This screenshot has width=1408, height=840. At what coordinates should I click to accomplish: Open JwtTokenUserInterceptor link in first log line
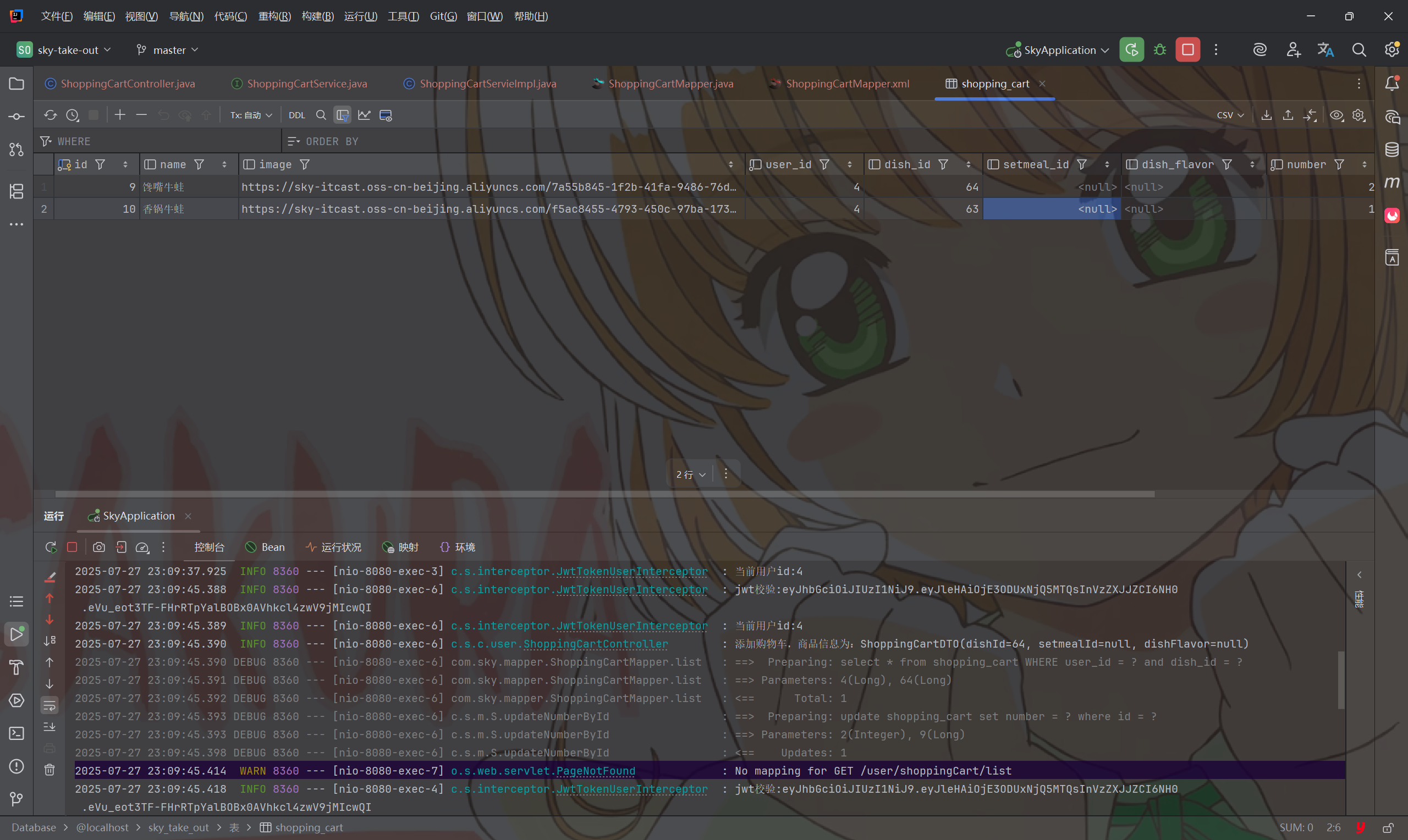click(x=631, y=571)
